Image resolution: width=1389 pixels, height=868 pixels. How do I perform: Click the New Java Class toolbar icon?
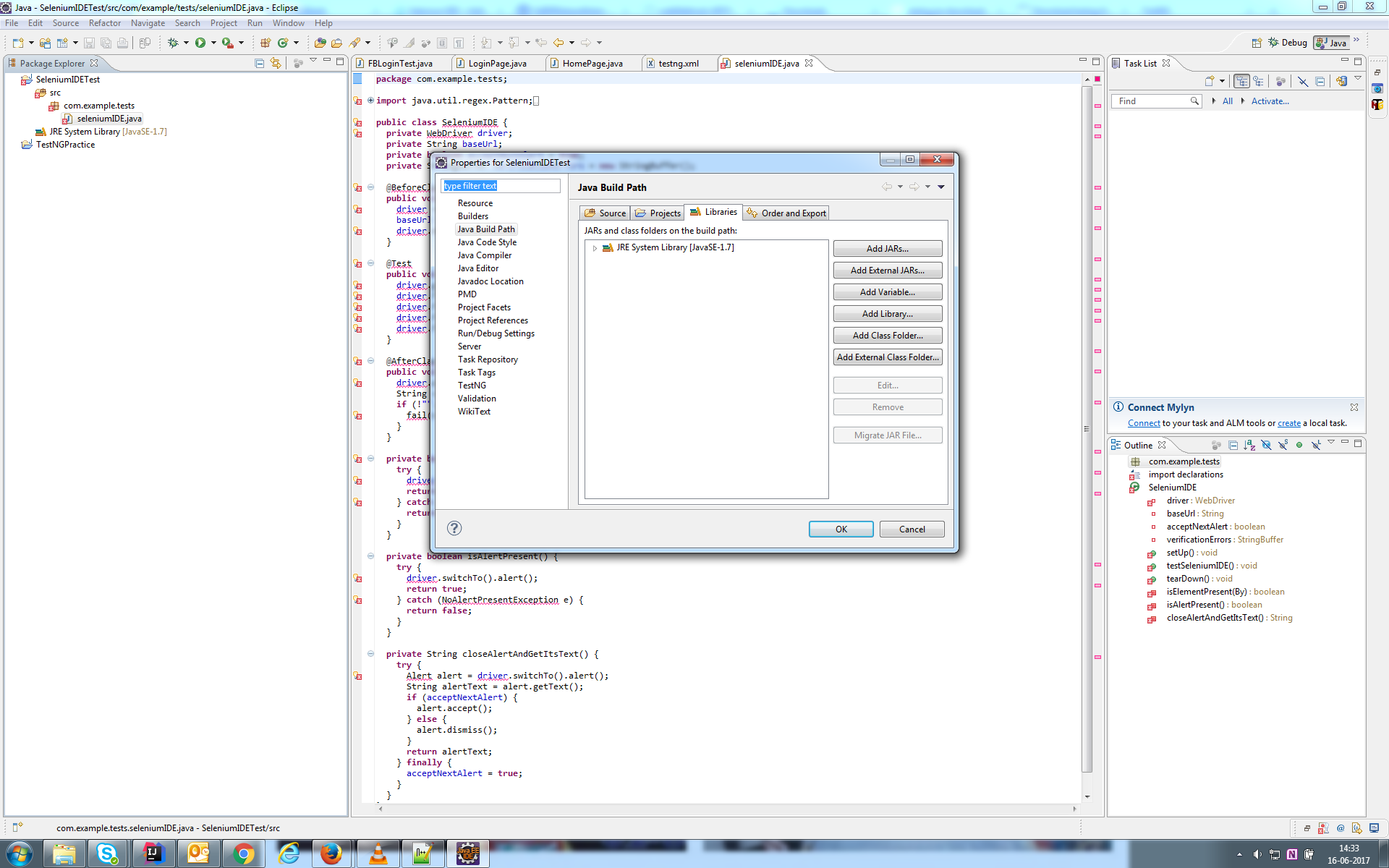coord(283,43)
